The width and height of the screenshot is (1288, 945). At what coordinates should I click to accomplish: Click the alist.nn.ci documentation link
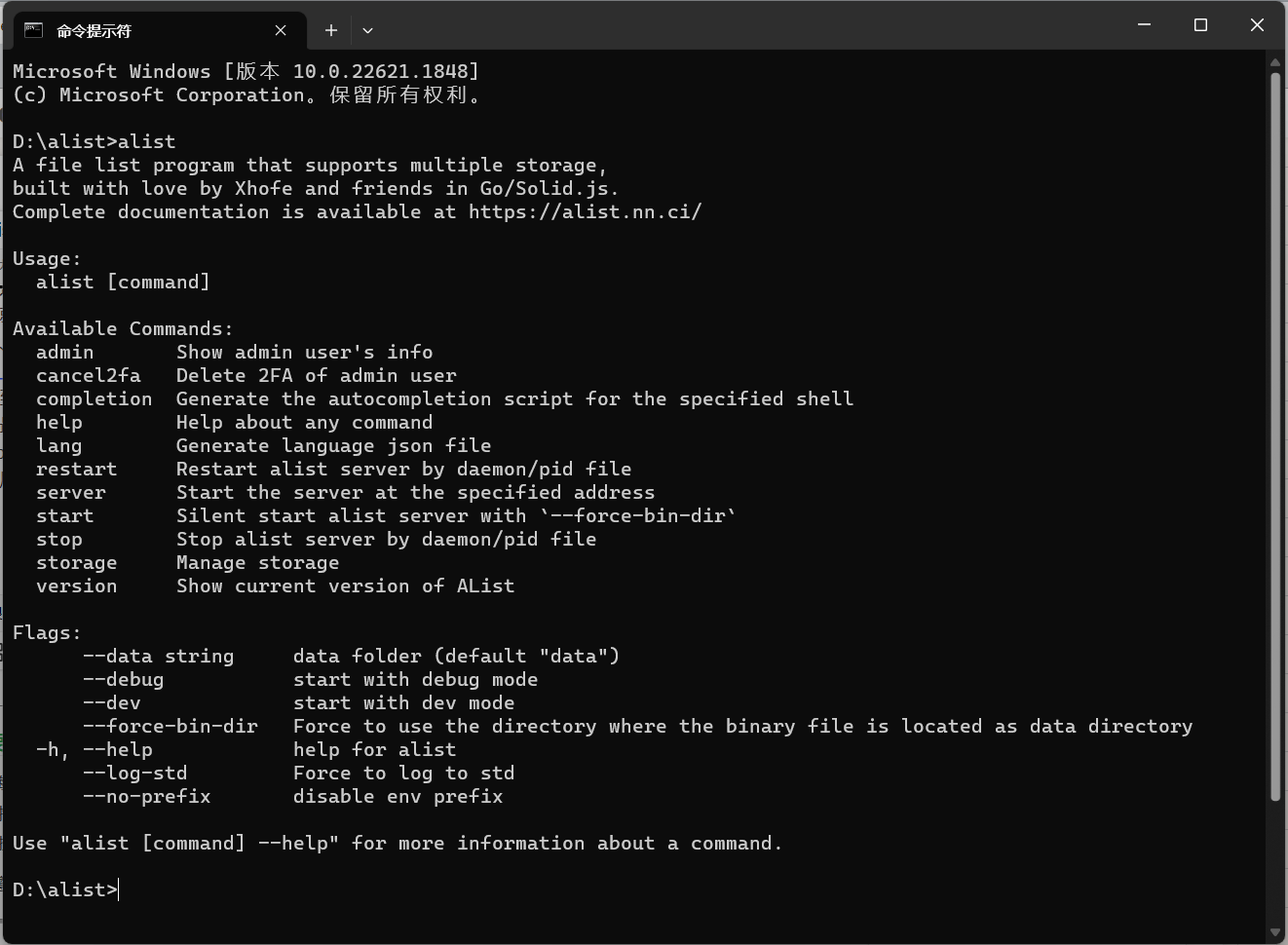584,211
